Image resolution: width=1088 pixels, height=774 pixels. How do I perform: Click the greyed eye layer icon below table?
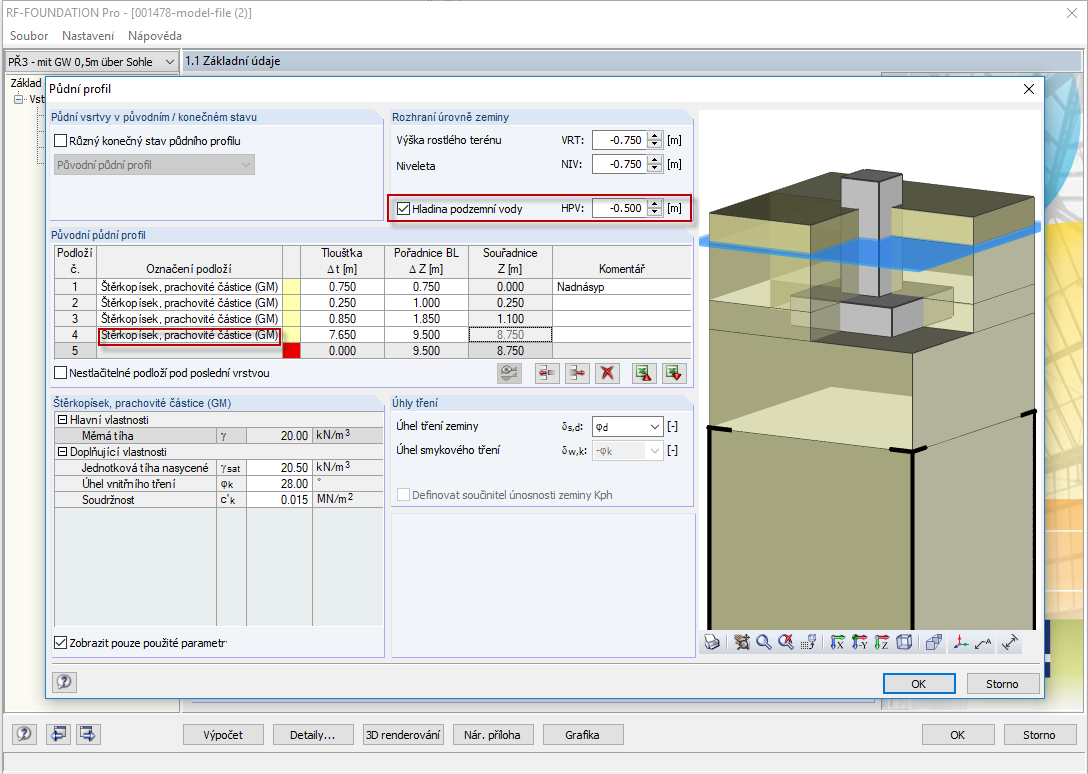click(510, 373)
